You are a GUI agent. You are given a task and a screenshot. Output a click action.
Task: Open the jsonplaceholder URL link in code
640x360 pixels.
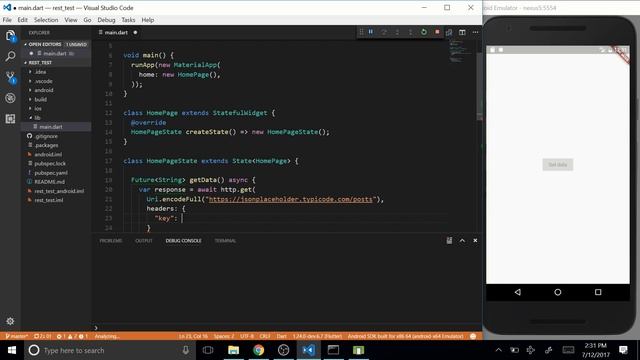[x=291, y=199]
